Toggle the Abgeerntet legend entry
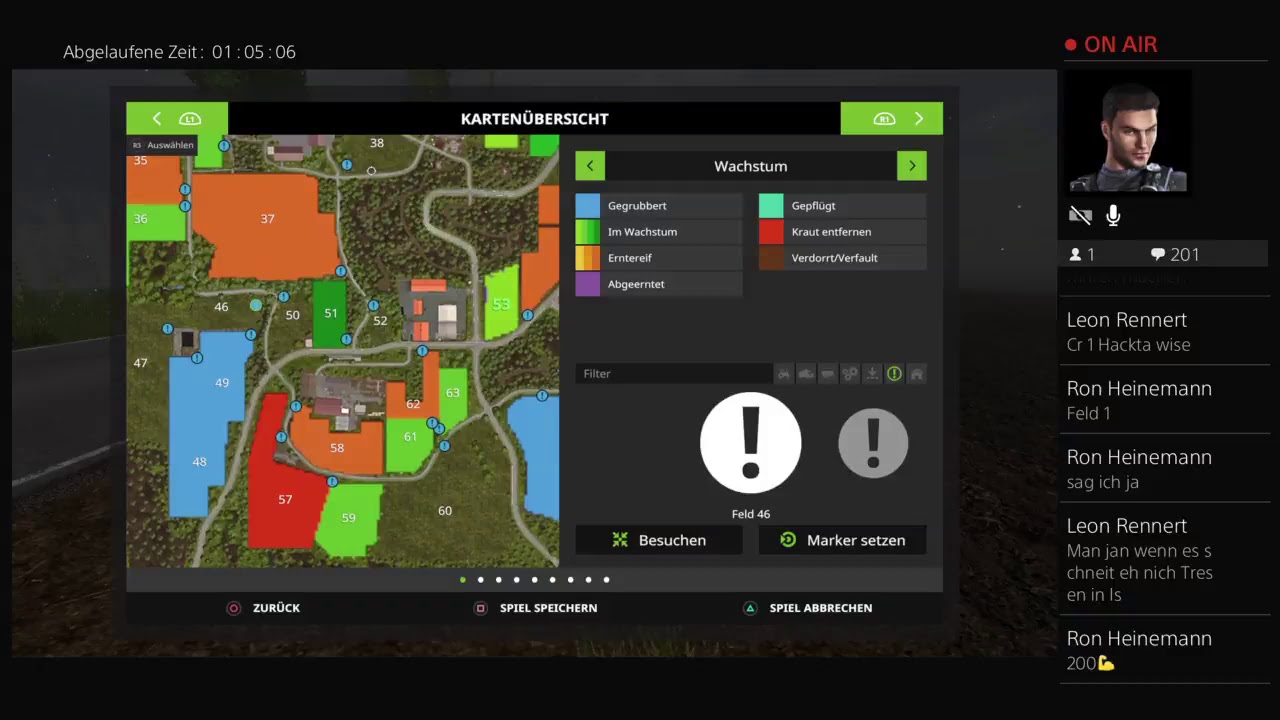Image resolution: width=1280 pixels, height=720 pixels. pos(659,284)
